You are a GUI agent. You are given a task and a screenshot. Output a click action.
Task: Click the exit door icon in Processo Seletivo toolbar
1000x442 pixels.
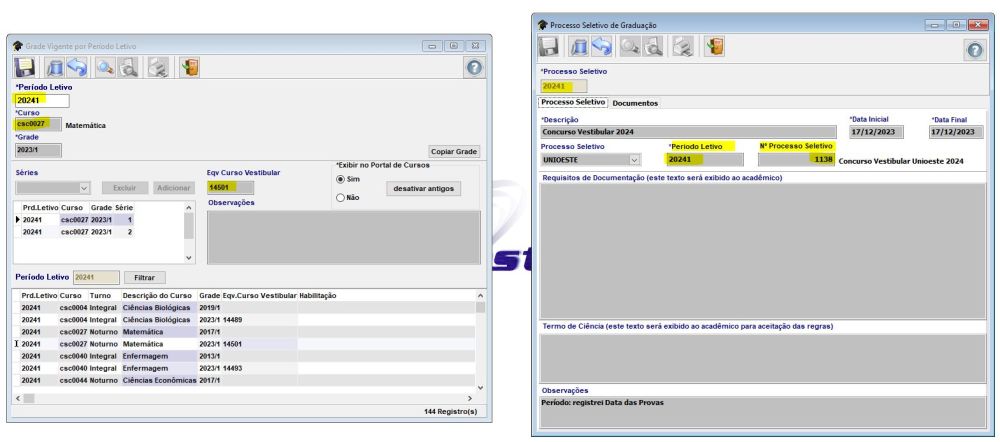point(714,46)
